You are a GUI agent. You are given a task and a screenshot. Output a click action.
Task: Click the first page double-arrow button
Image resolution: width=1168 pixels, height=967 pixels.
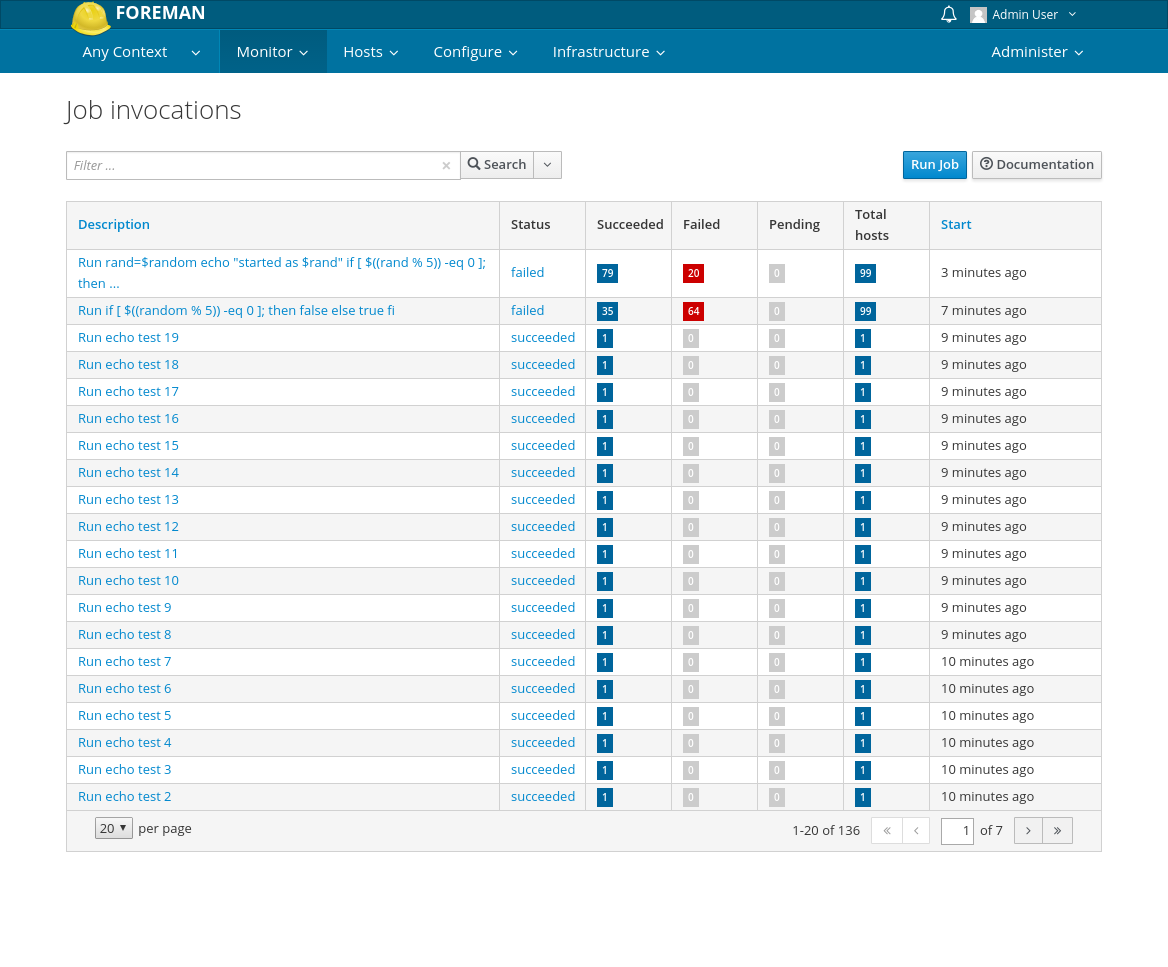point(887,830)
